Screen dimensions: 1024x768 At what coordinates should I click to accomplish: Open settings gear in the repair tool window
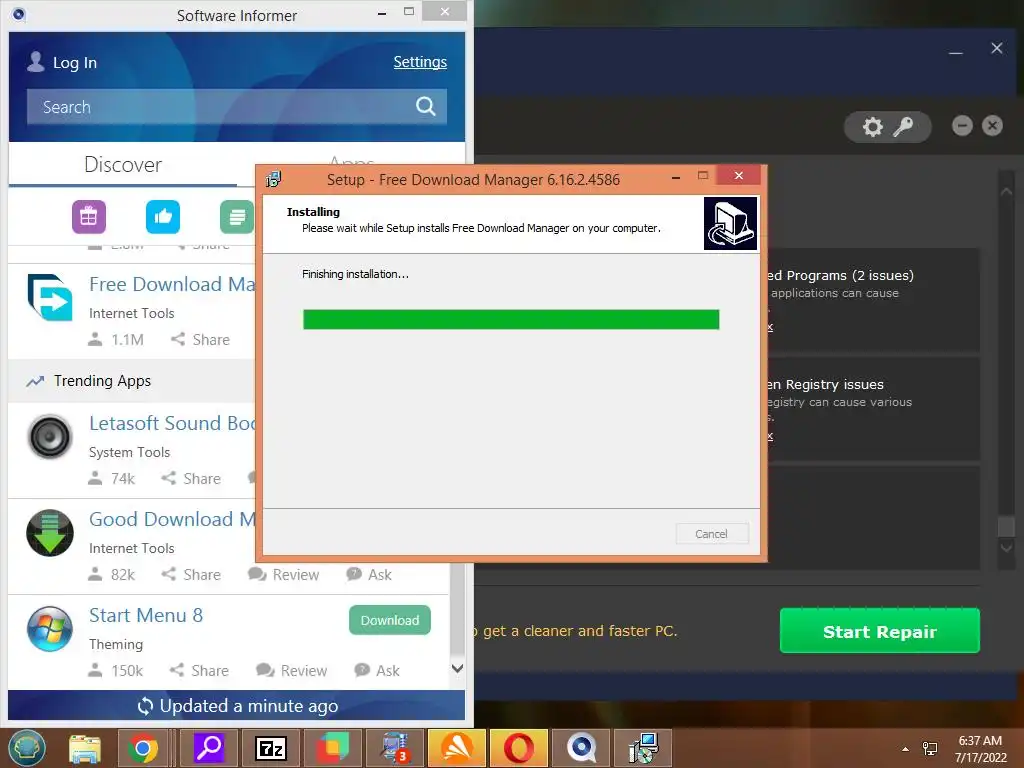(x=872, y=127)
